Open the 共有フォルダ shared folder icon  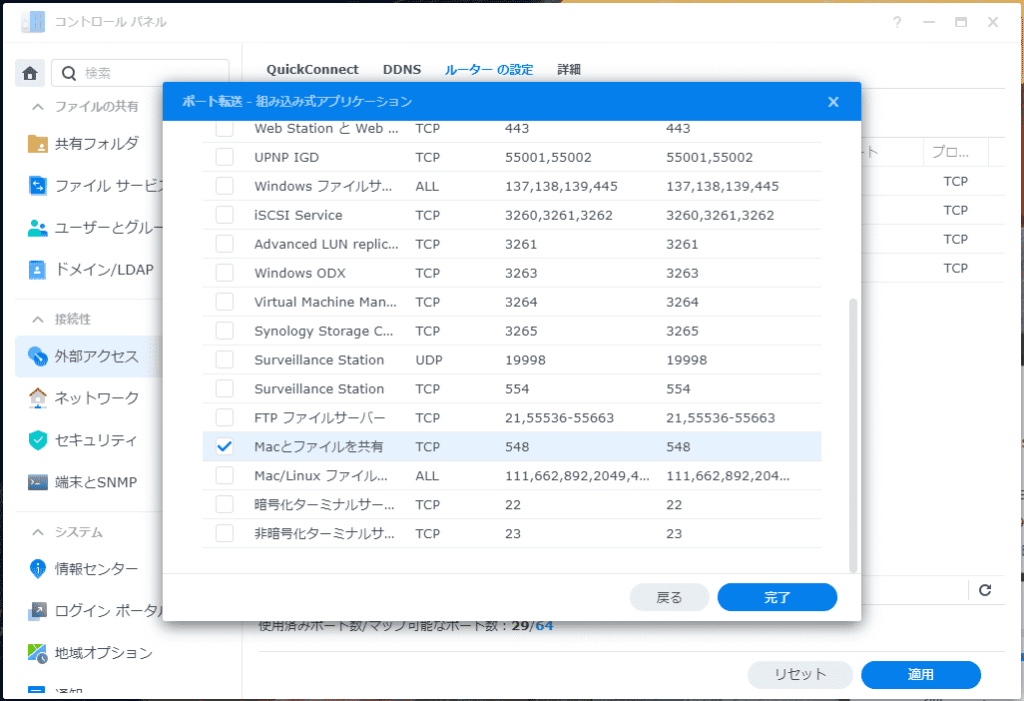click(37, 144)
